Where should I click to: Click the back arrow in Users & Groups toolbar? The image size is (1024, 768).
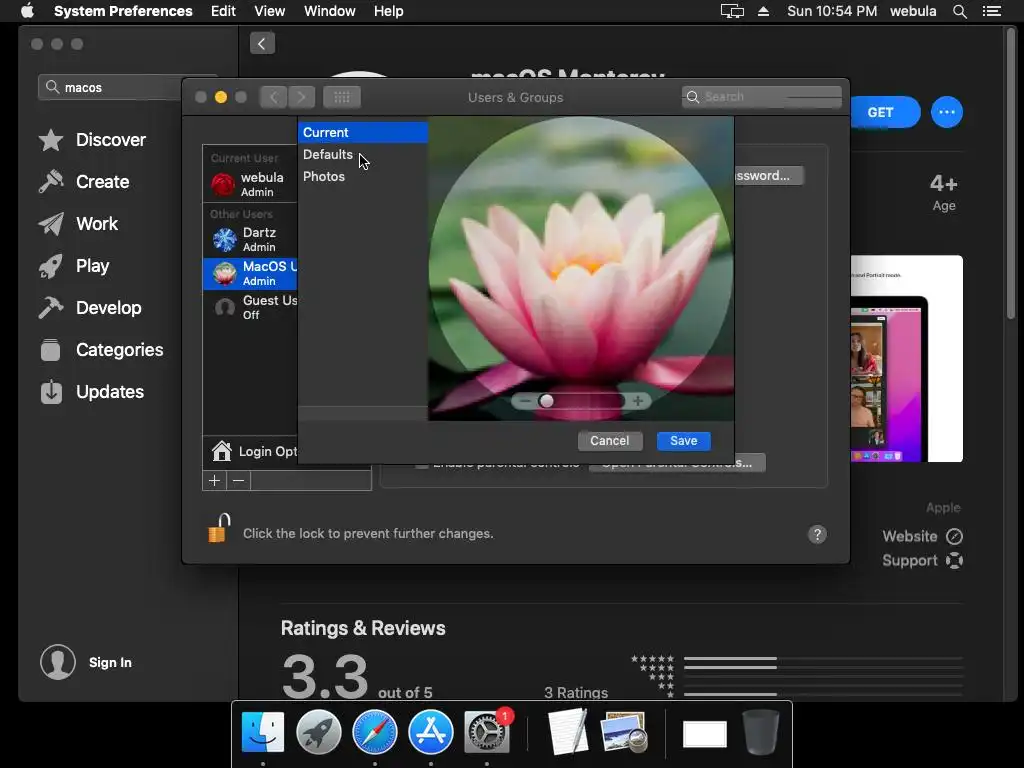274,97
